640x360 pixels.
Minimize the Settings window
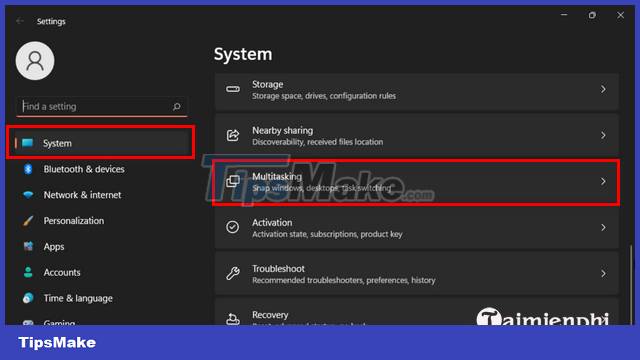tap(564, 15)
